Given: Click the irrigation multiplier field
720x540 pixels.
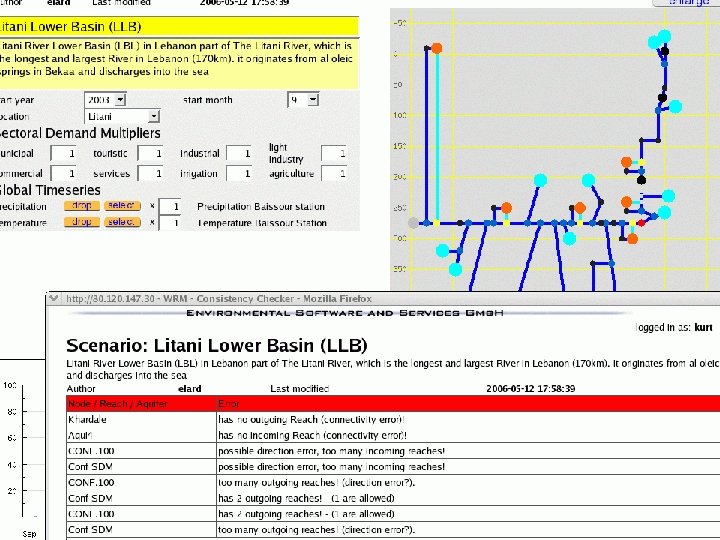Looking at the screenshot, I should pos(239,174).
